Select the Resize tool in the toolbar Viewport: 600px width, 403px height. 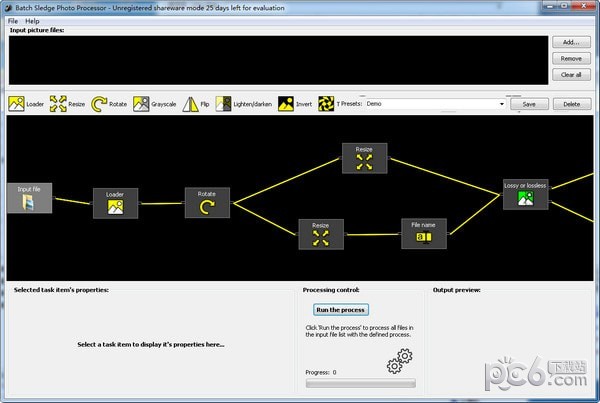point(67,104)
